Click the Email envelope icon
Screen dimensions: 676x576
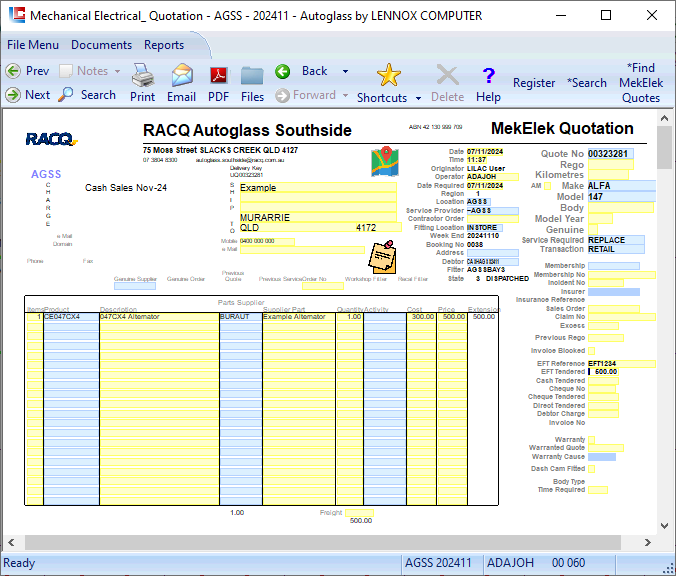(x=182, y=75)
